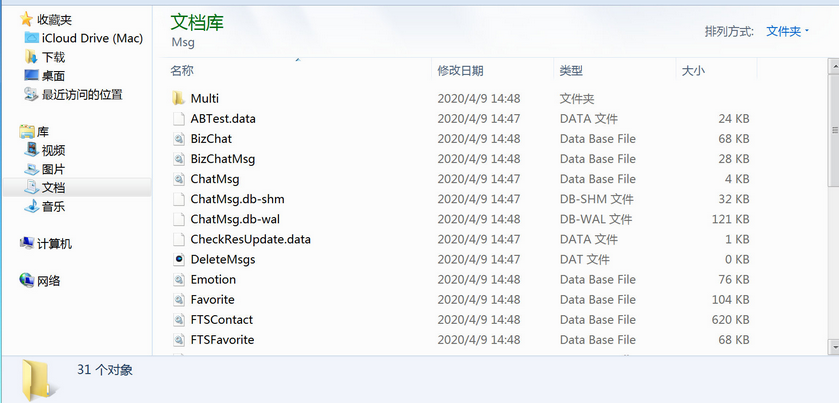Select the file name ABTest.data
This screenshot has width=840, height=405.
point(223,118)
